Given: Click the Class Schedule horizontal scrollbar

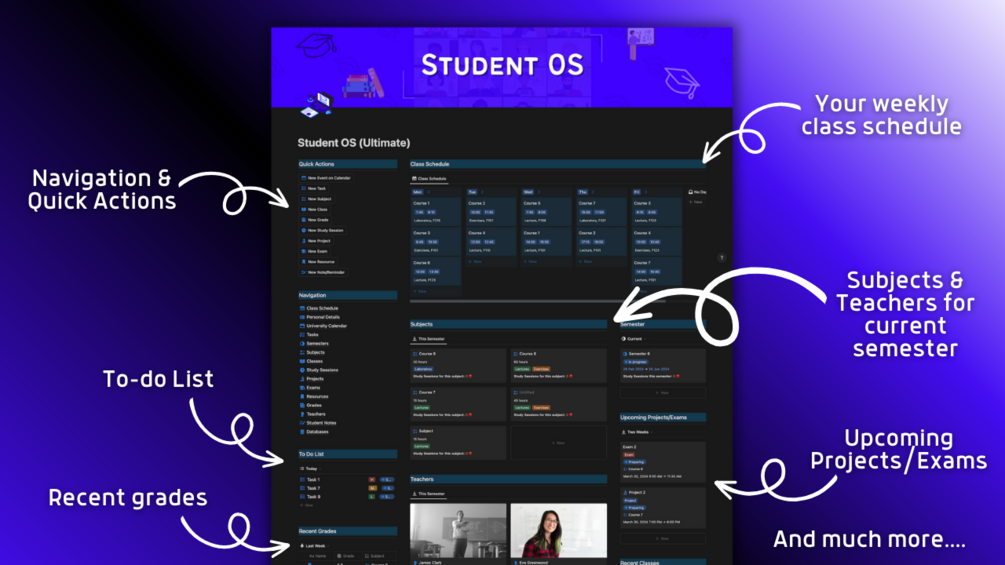Looking at the screenshot, I should point(537,300).
